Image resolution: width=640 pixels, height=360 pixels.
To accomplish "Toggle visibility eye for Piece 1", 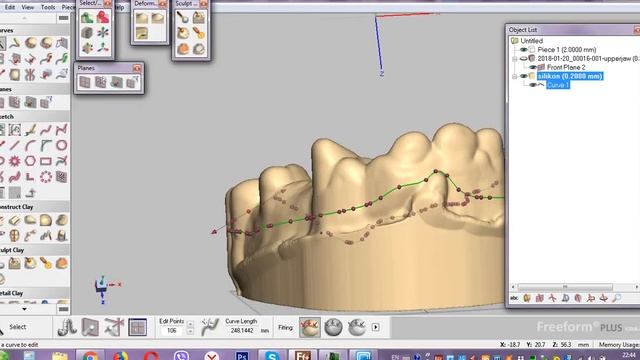I will pos(524,50).
